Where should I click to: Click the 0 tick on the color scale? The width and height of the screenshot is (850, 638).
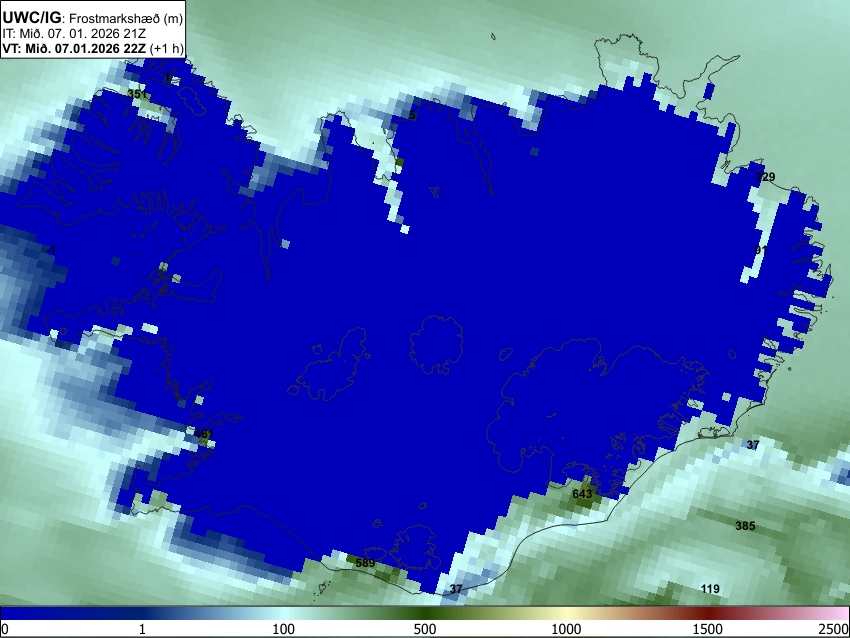coord(5,629)
